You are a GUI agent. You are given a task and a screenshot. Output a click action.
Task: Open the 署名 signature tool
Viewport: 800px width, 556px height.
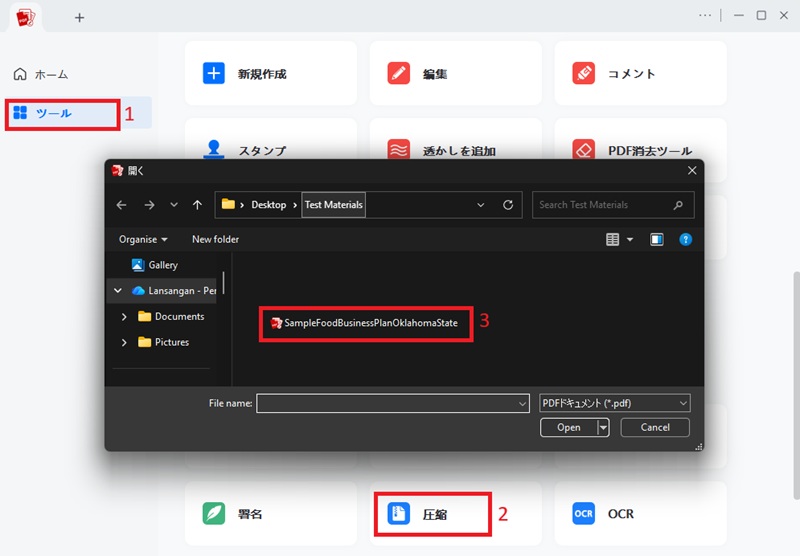[270, 514]
